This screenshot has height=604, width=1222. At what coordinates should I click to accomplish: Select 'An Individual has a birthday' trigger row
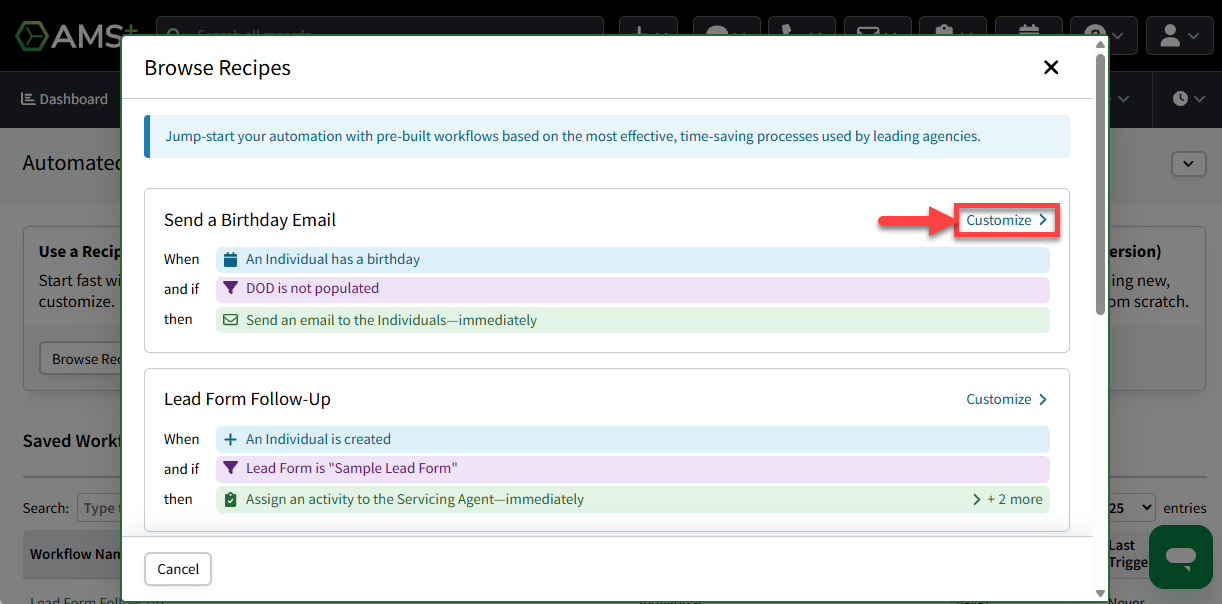pyautogui.click(x=633, y=260)
